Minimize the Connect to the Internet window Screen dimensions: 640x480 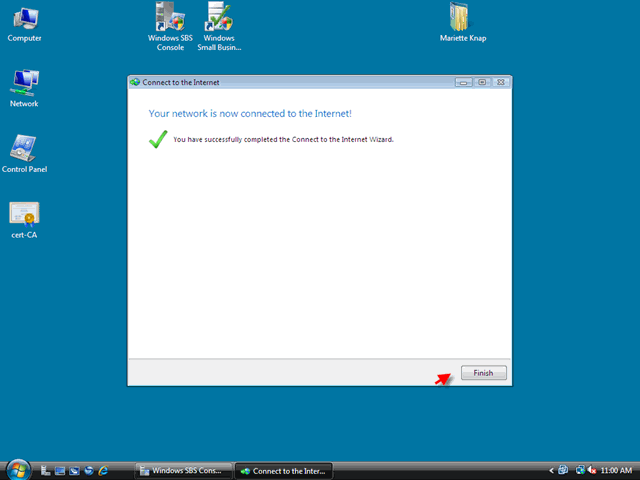click(464, 82)
